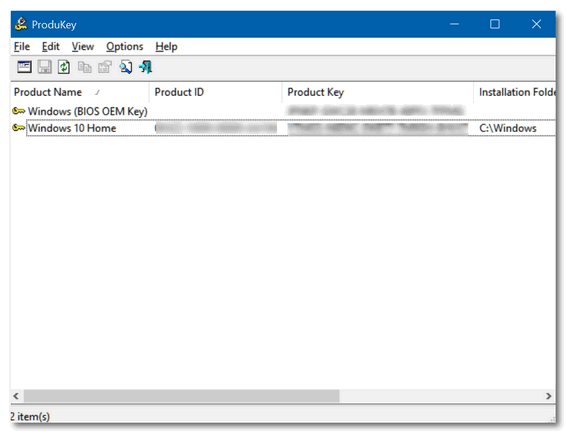The height and width of the screenshot is (434, 567).
Task: Sort by Product Name column header
Action: click(80, 92)
